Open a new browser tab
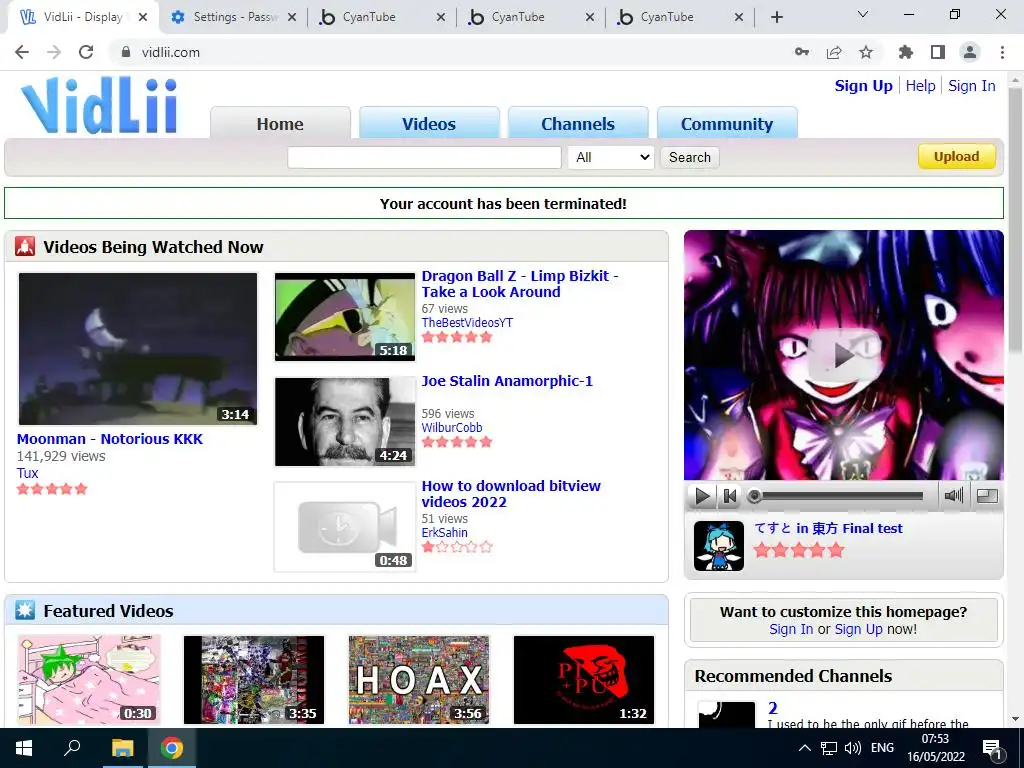Image resolution: width=1024 pixels, height=768 pixels. tap(776, 17)
